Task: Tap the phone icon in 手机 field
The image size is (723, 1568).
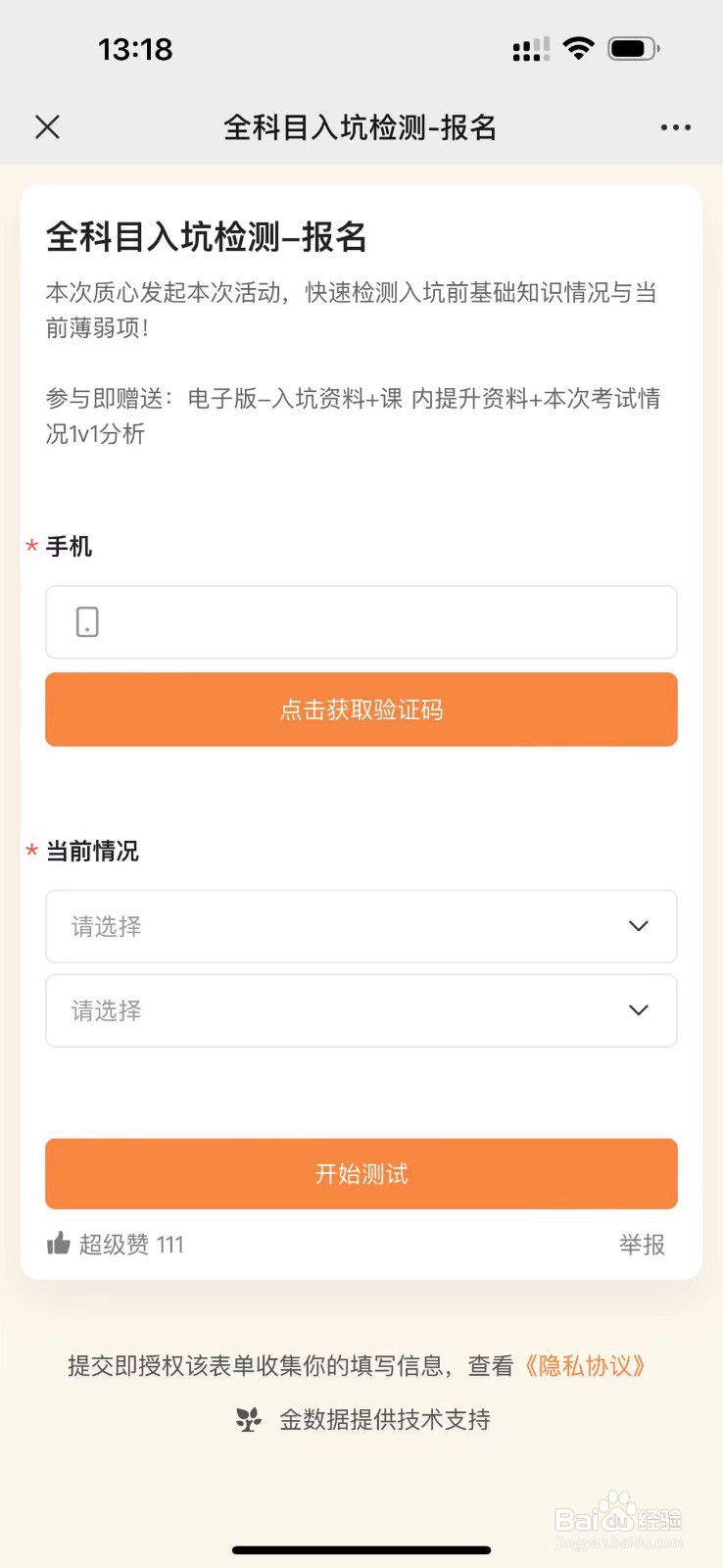Action: (x=87, y=621)
